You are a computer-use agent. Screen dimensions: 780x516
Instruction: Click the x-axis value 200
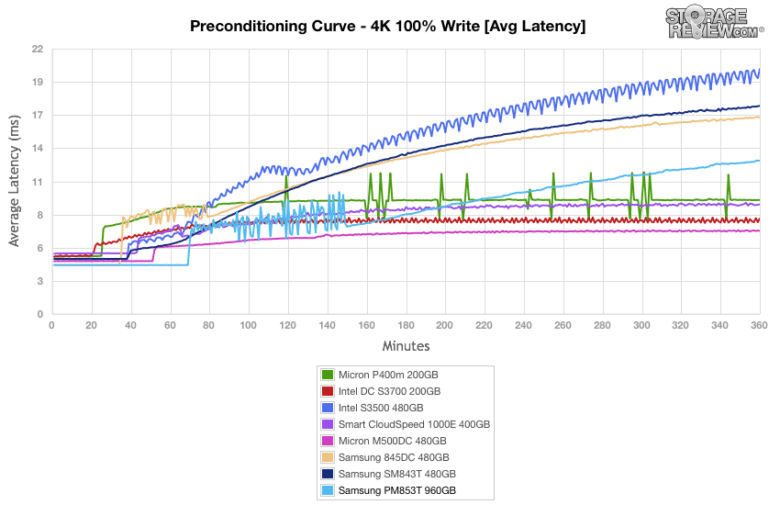[444, 325]
